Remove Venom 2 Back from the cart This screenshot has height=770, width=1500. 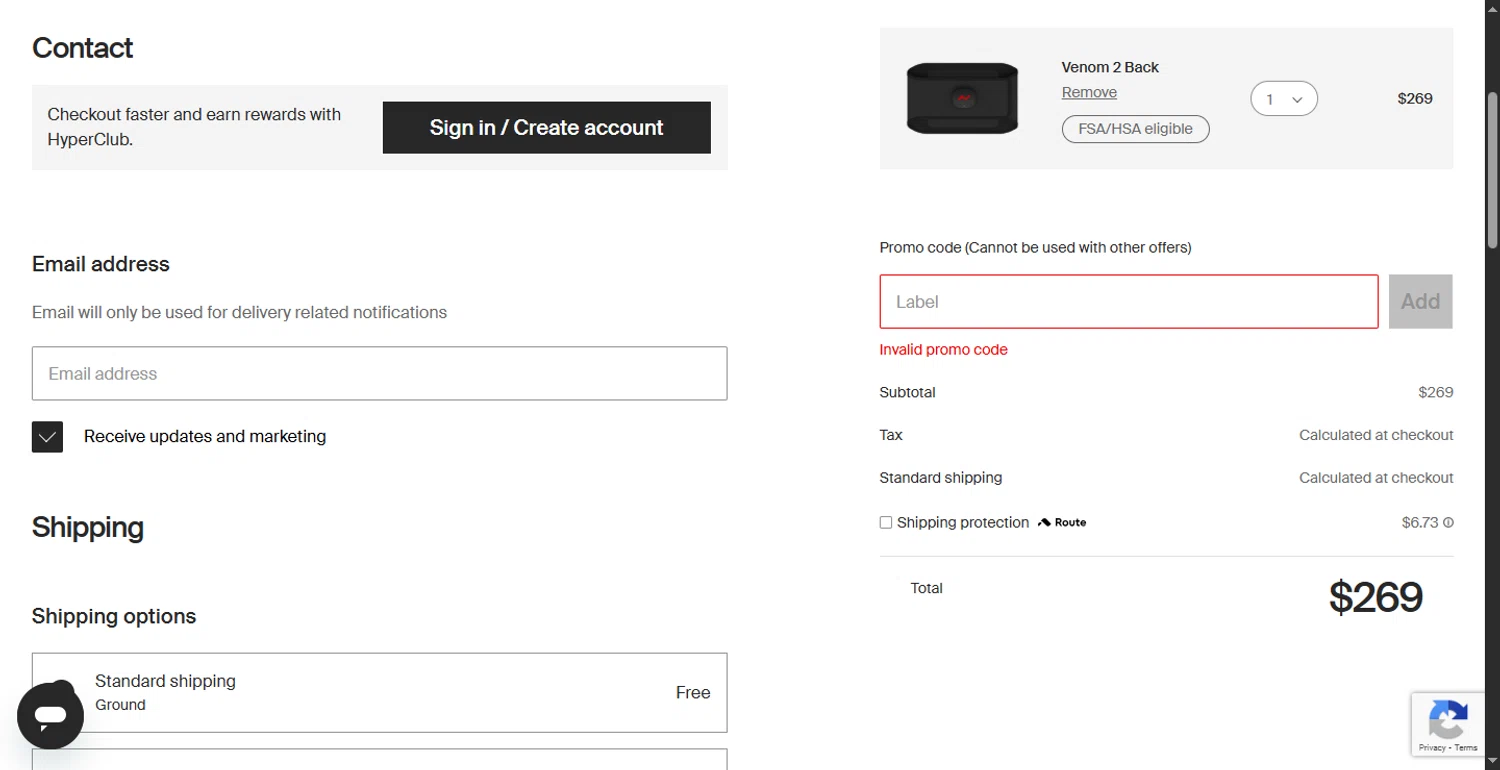(1089, 92)
